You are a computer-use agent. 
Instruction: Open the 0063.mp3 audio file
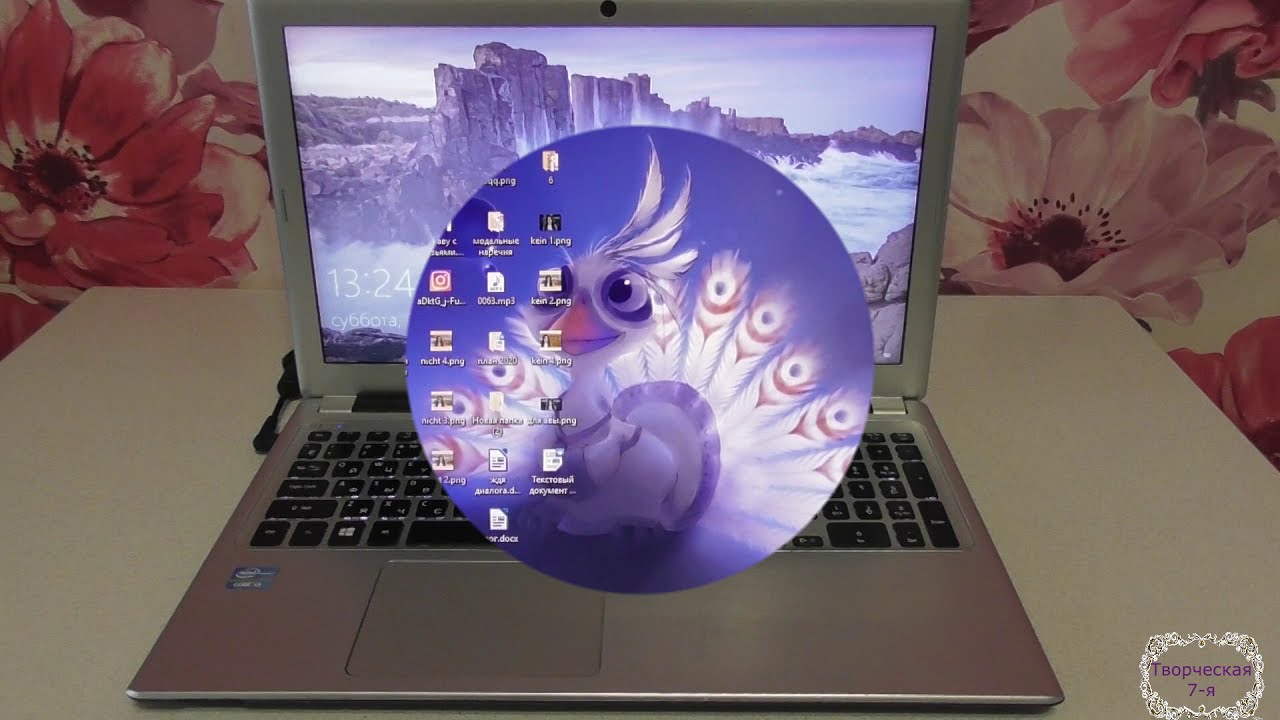click(x=495, y=287)
